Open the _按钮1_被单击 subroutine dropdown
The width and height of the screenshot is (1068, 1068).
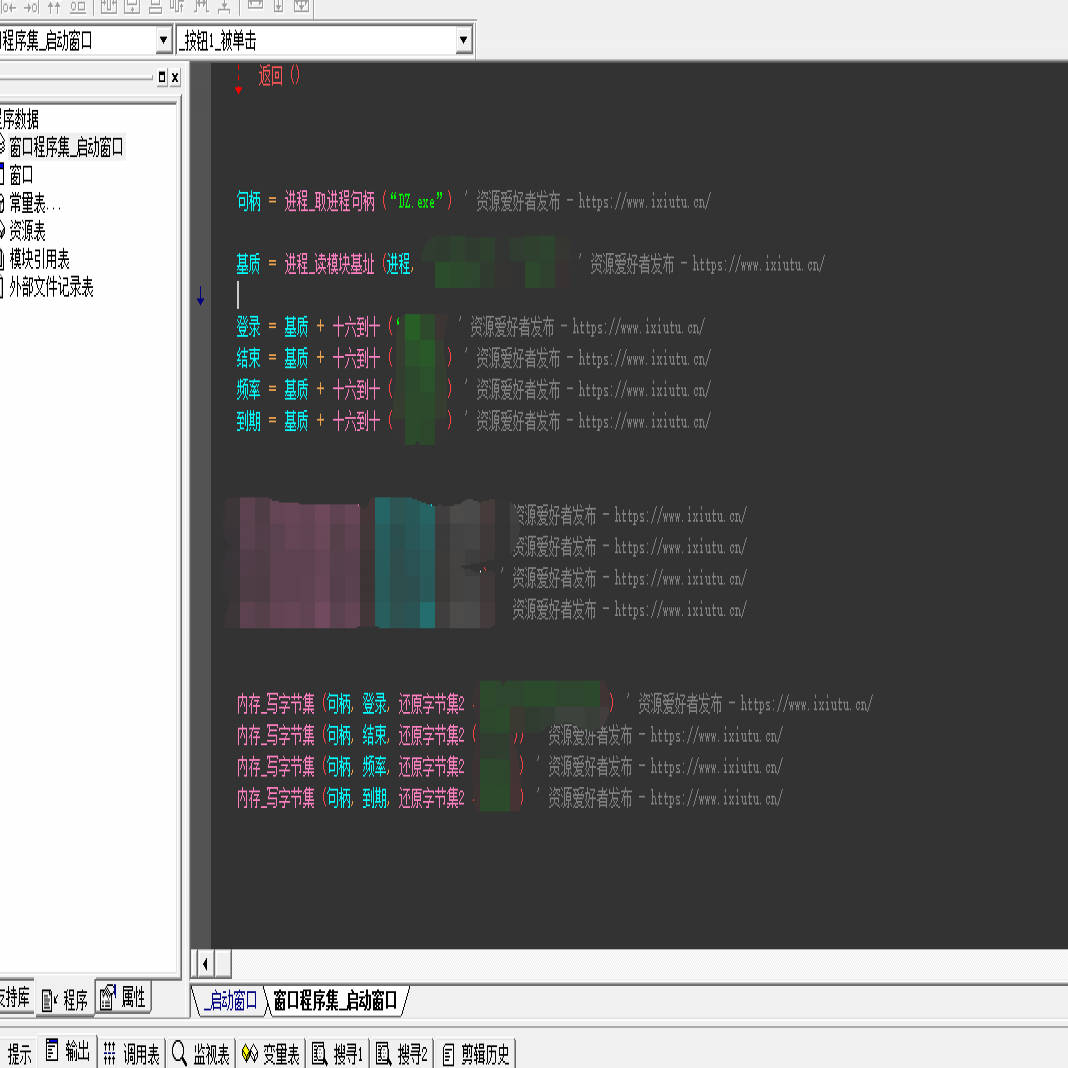[463, 41]
